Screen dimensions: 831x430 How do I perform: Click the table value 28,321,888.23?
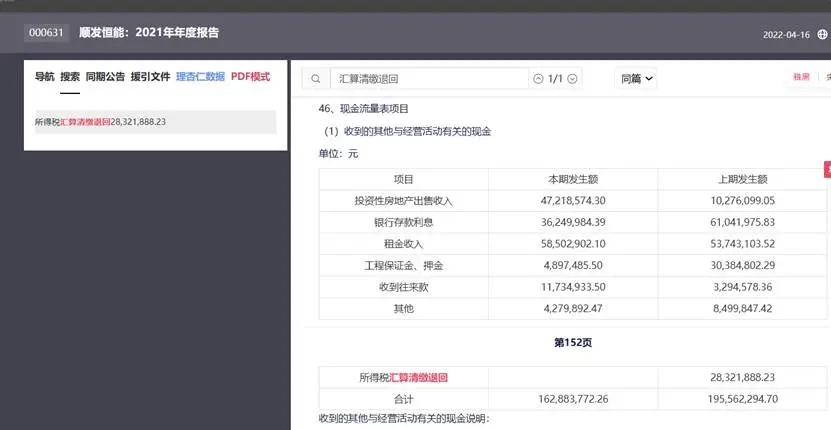coord(742,378)
